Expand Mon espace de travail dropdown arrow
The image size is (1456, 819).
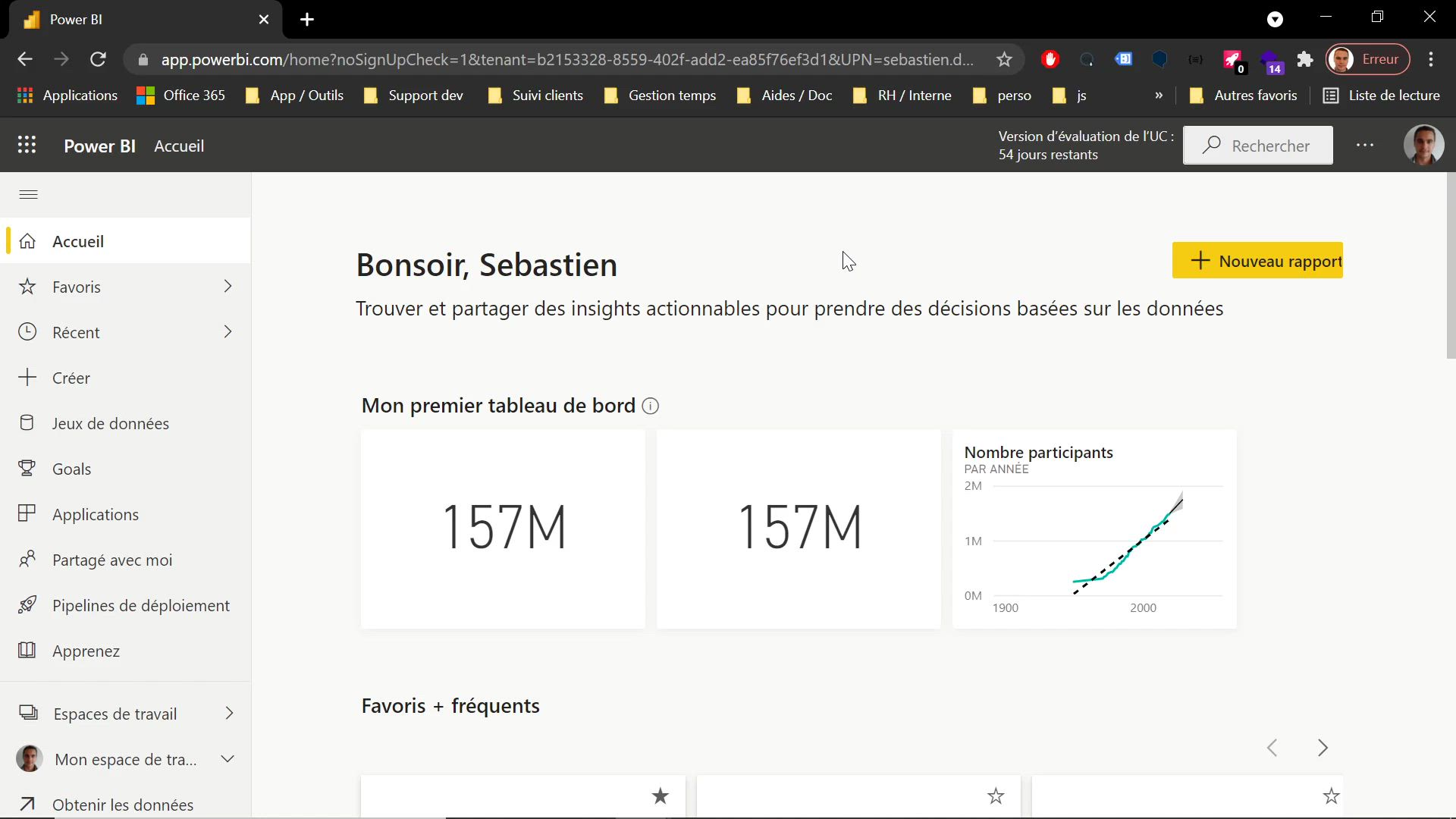pos(227,759)
